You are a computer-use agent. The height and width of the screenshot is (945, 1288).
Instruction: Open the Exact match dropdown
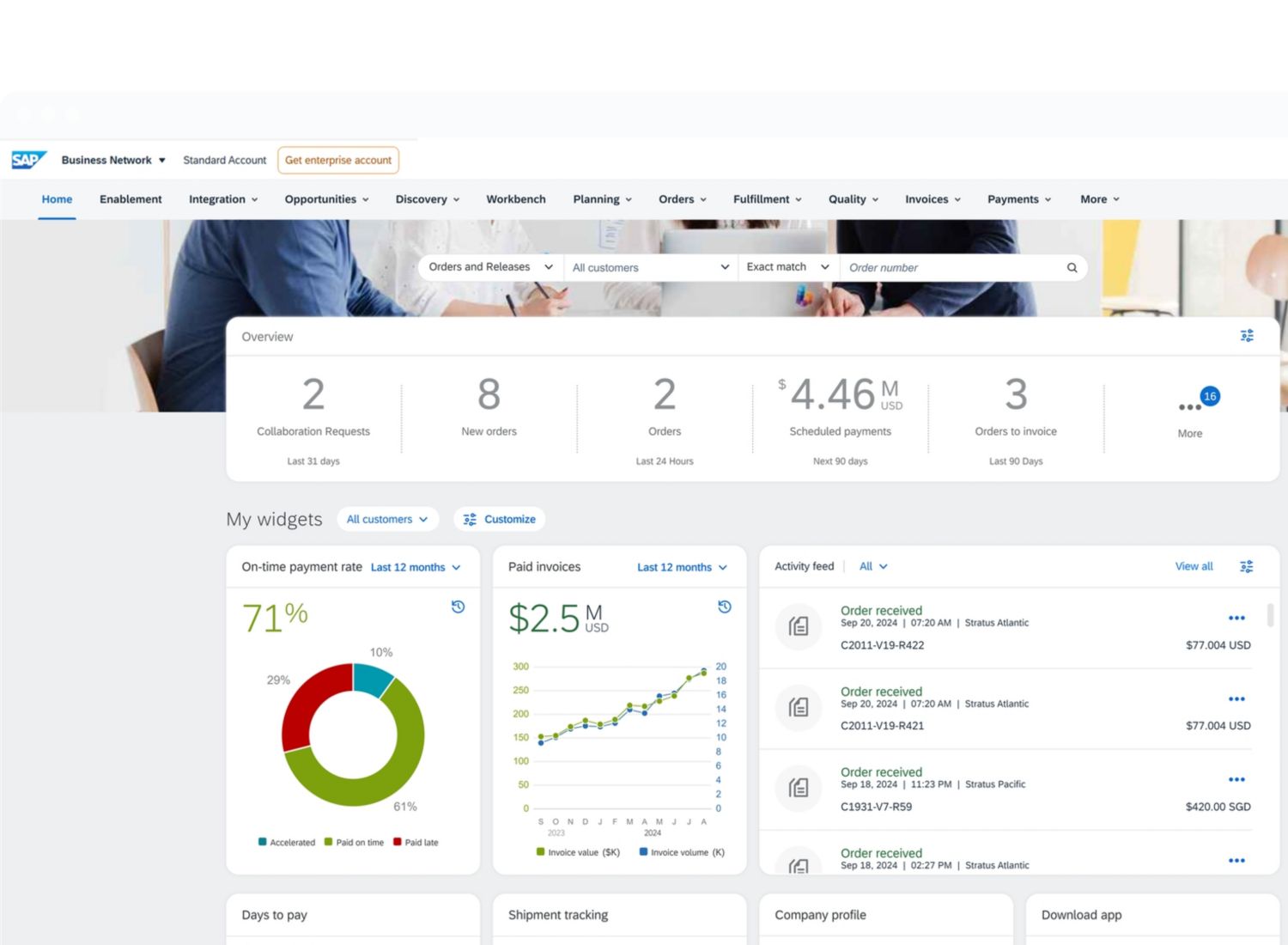tap(787, 267)
